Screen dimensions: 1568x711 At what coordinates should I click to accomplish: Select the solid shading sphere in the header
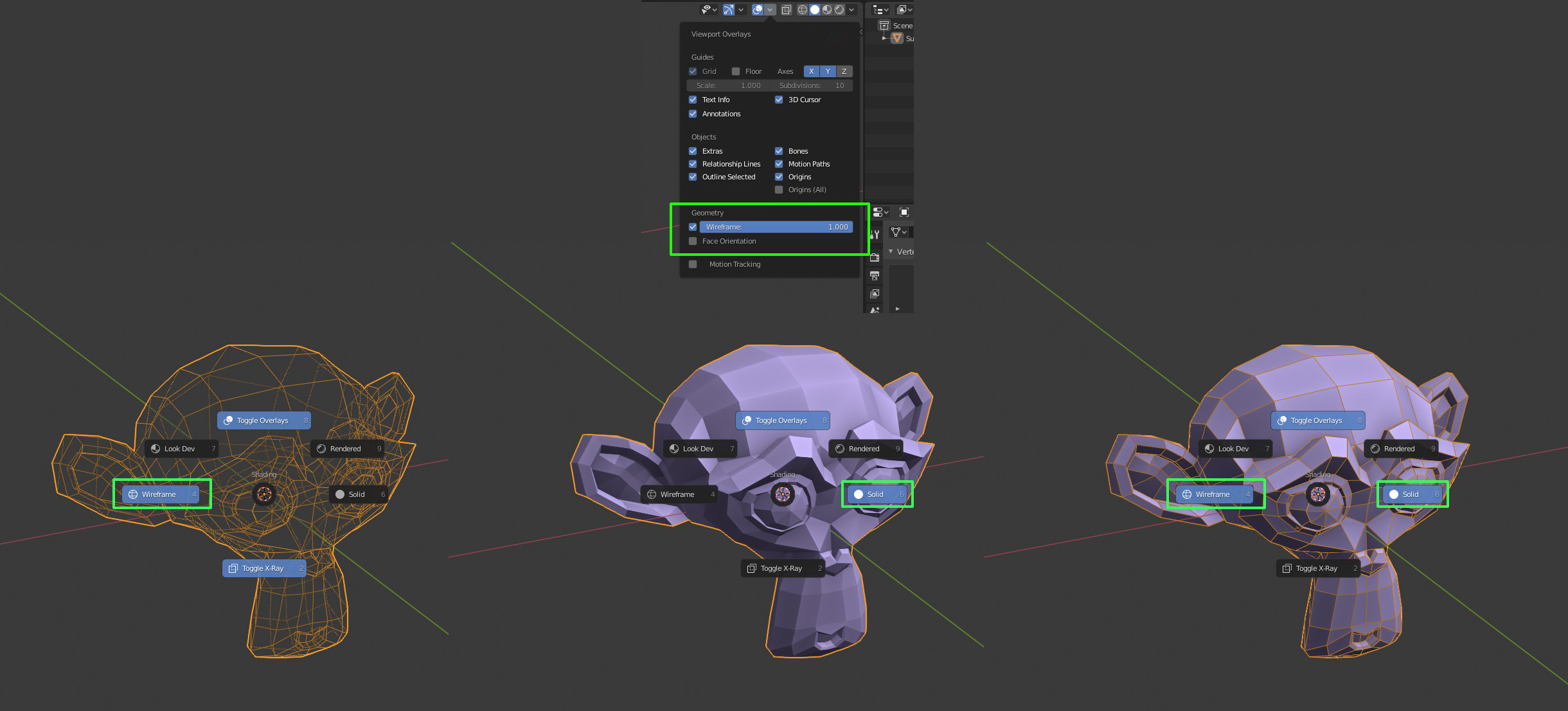point(815,10)
